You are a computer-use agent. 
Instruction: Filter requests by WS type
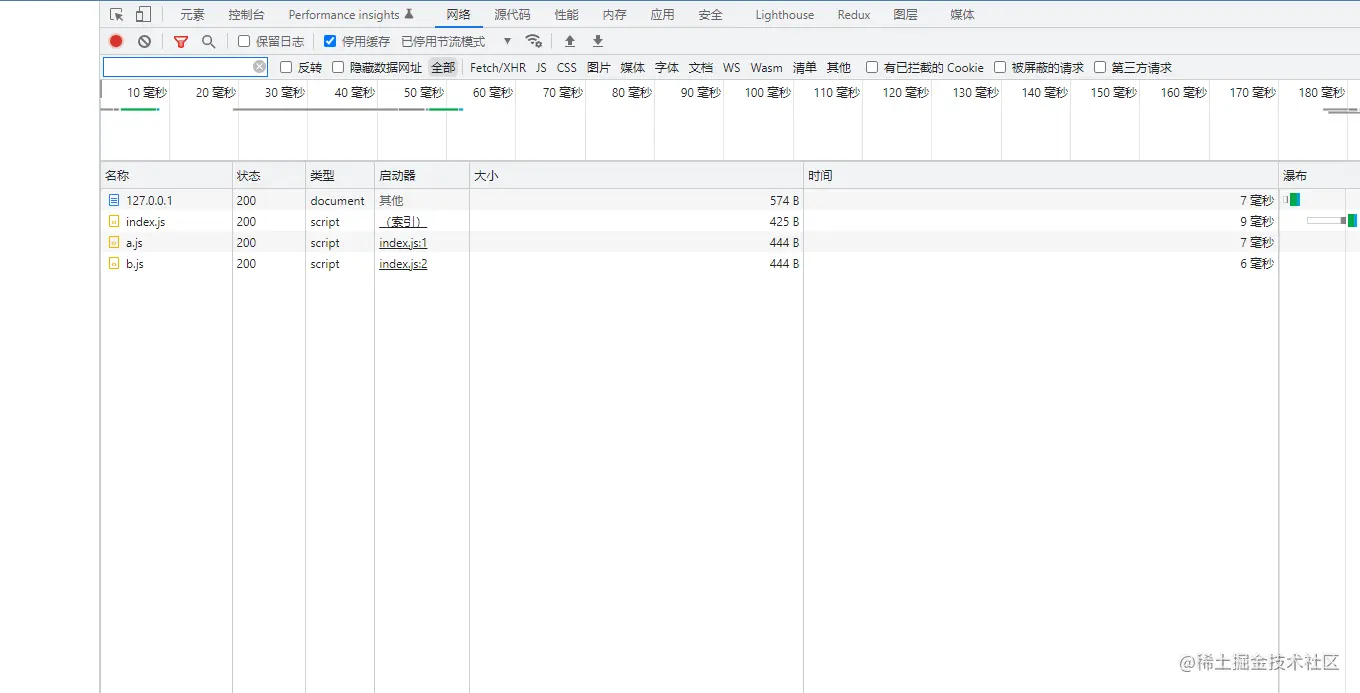click(x=732, y=67)
